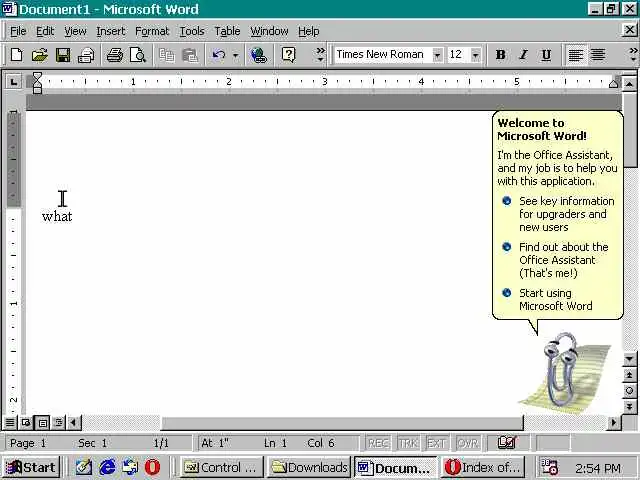This screenshot has width=640, height=480.
Task: Click the horizontal scrollbar thumb
Action: pos(342,423)
